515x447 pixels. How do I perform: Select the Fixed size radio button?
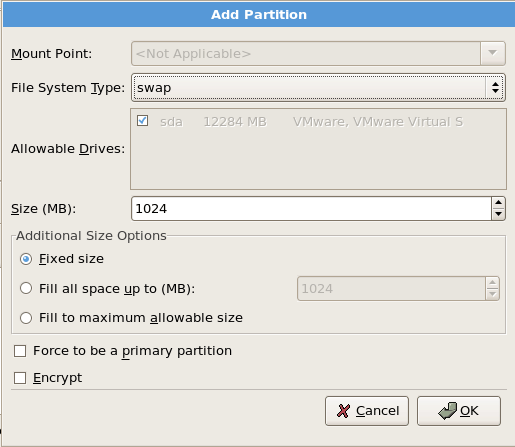coord(26,259)
